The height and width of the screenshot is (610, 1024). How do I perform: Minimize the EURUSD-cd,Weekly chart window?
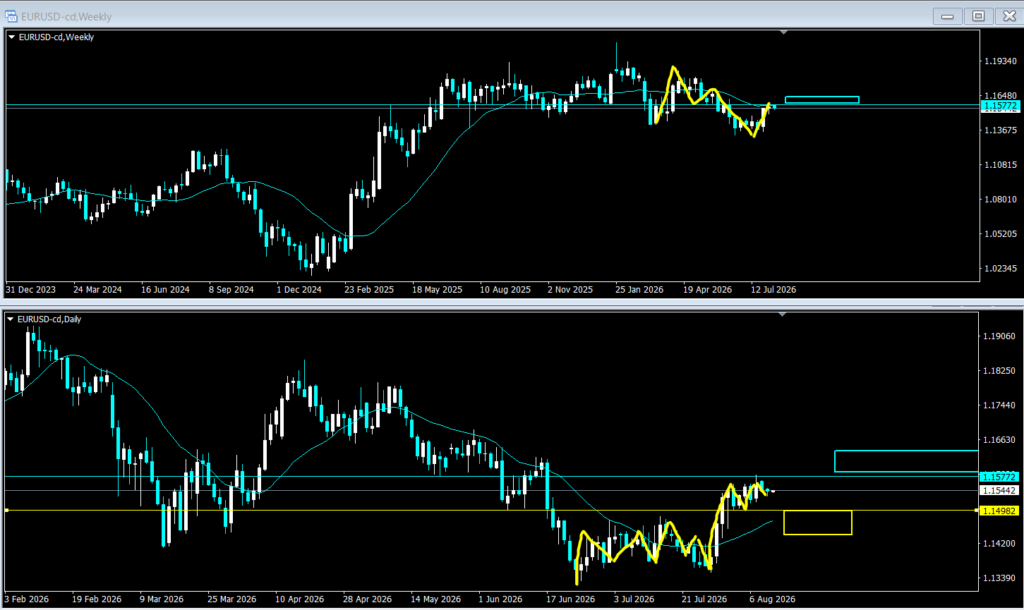pos(947,16)
